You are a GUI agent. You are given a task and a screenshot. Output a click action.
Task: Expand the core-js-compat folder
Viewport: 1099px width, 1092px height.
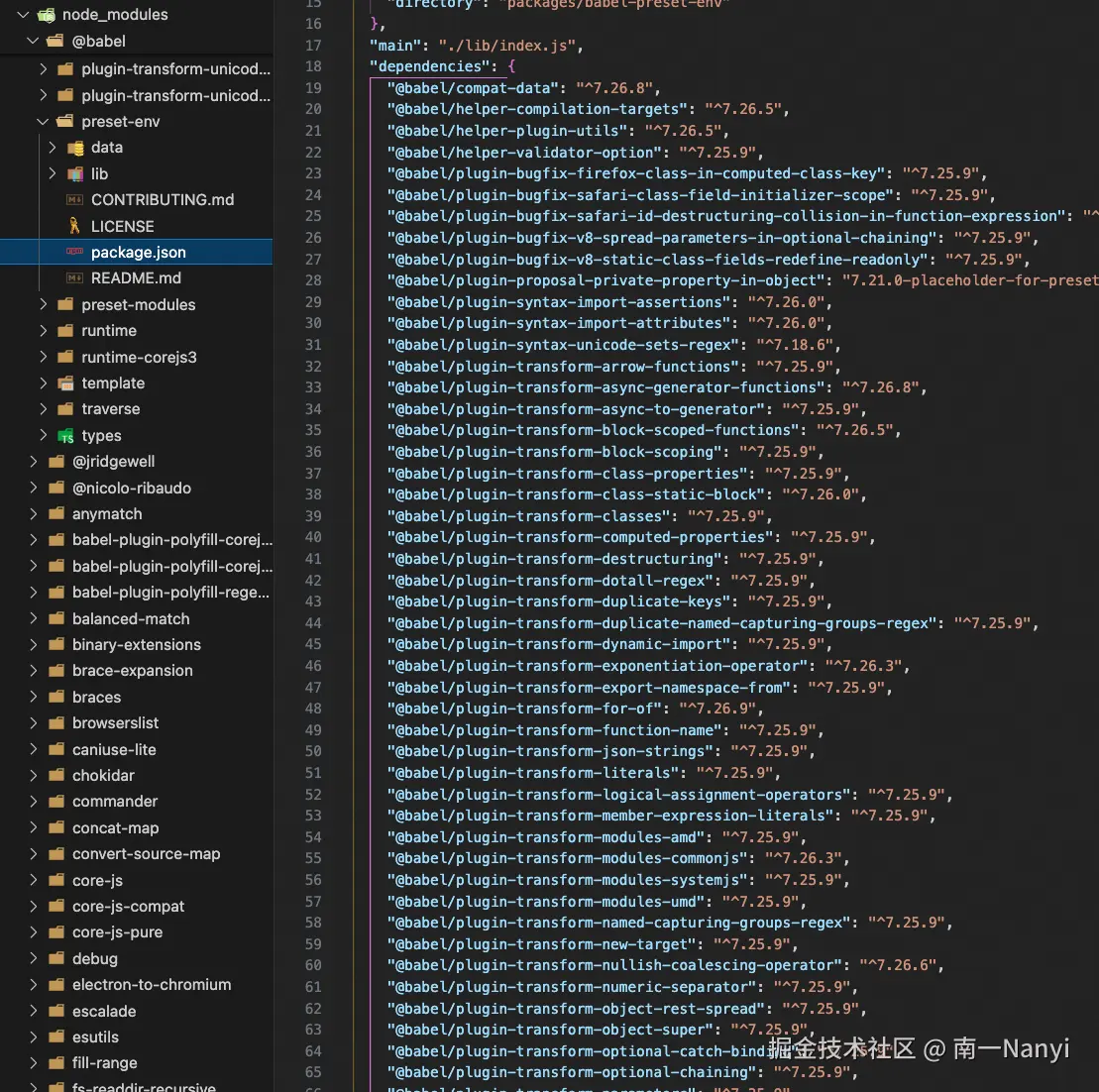point(34,906)
